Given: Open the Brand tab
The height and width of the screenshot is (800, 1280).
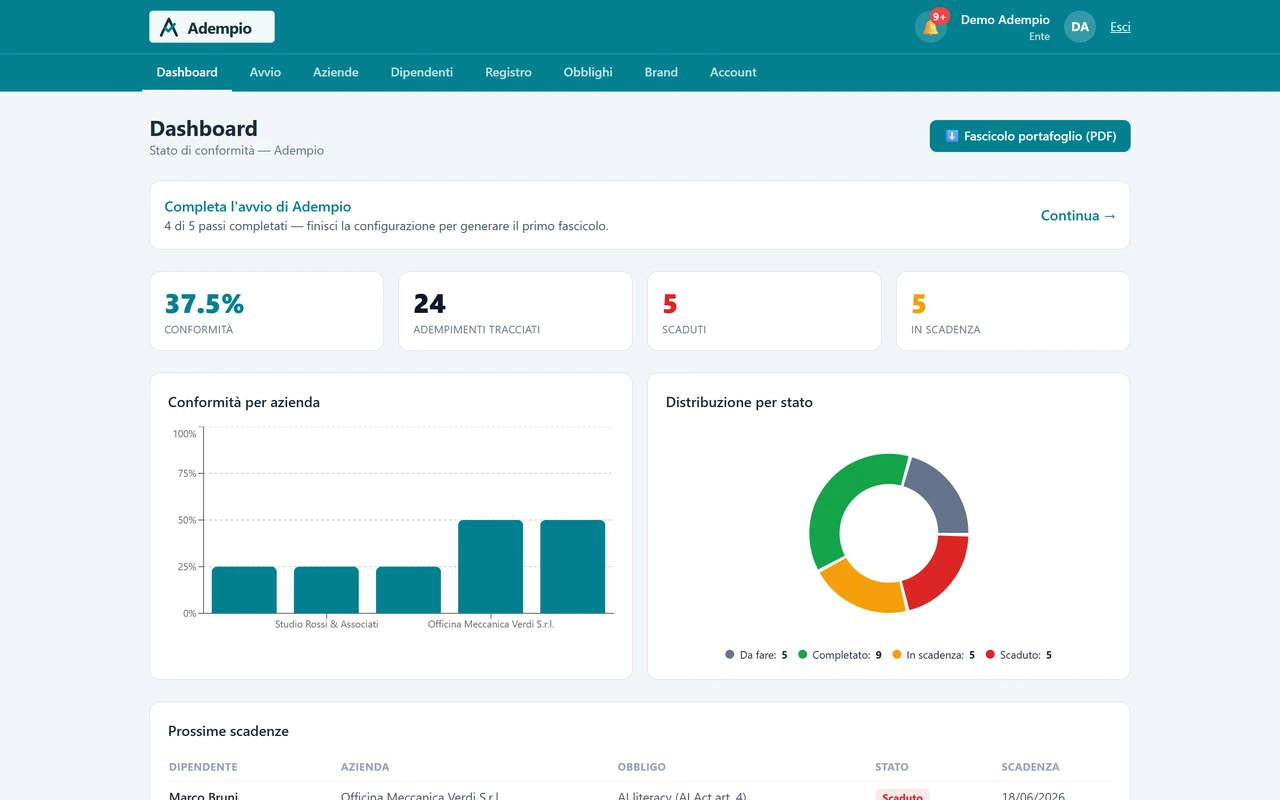Looking at the screenshot, I should [x=661, y=72].
